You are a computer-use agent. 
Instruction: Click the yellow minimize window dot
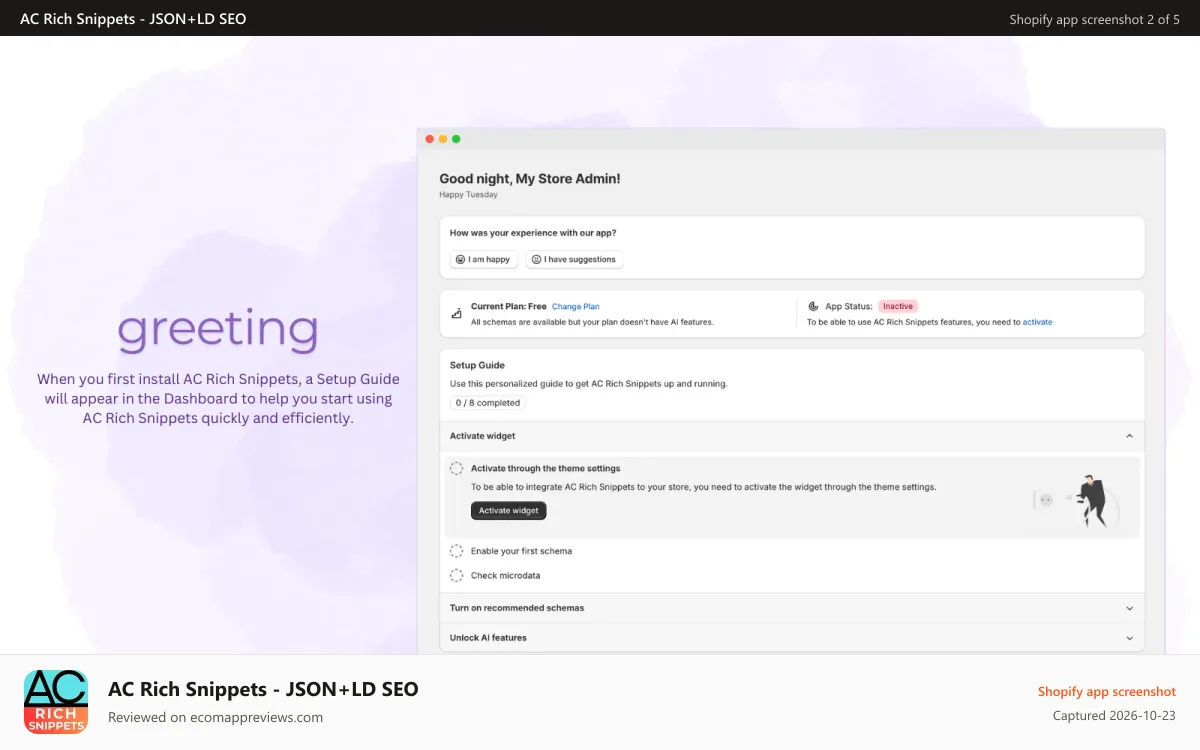click(x=443, y=139)
